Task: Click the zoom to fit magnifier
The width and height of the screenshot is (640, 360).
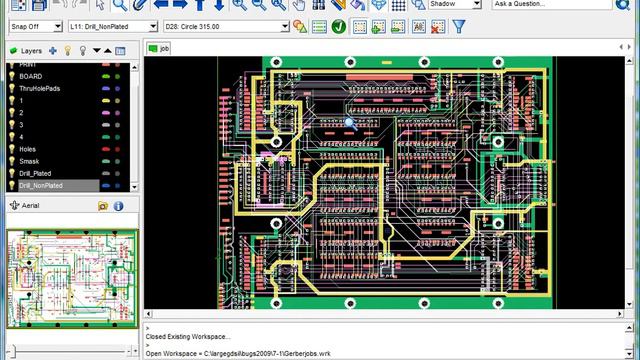Action: click(x=278, y=4)
